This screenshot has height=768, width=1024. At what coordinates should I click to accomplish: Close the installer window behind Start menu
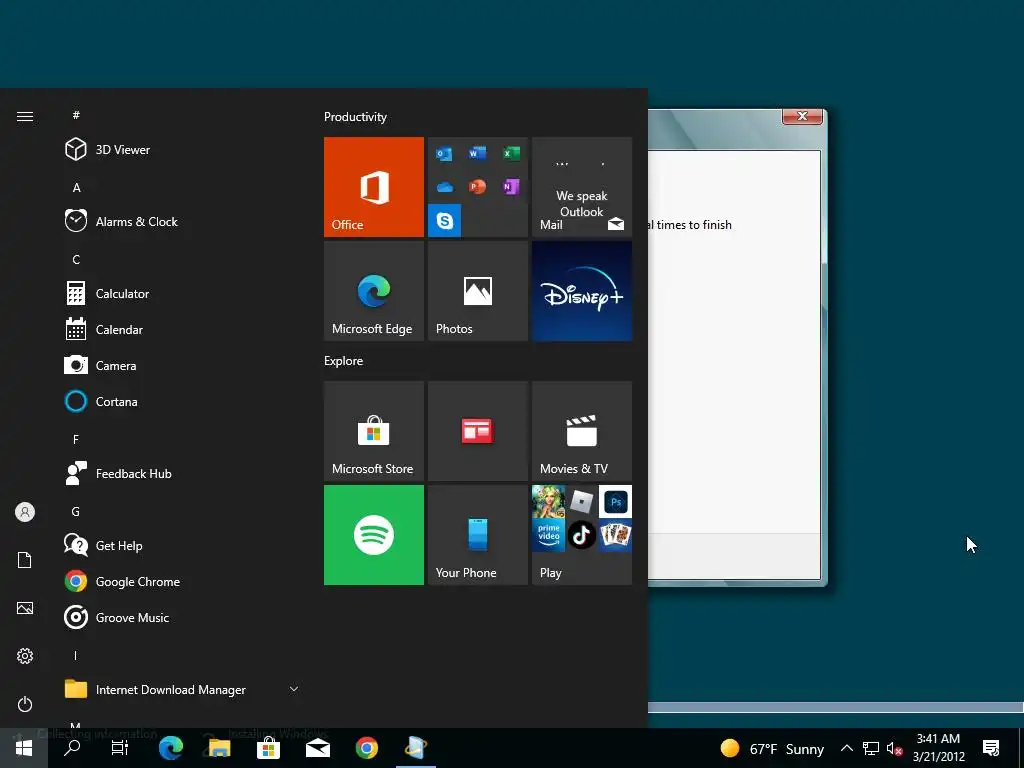click(x=803, y=116)
